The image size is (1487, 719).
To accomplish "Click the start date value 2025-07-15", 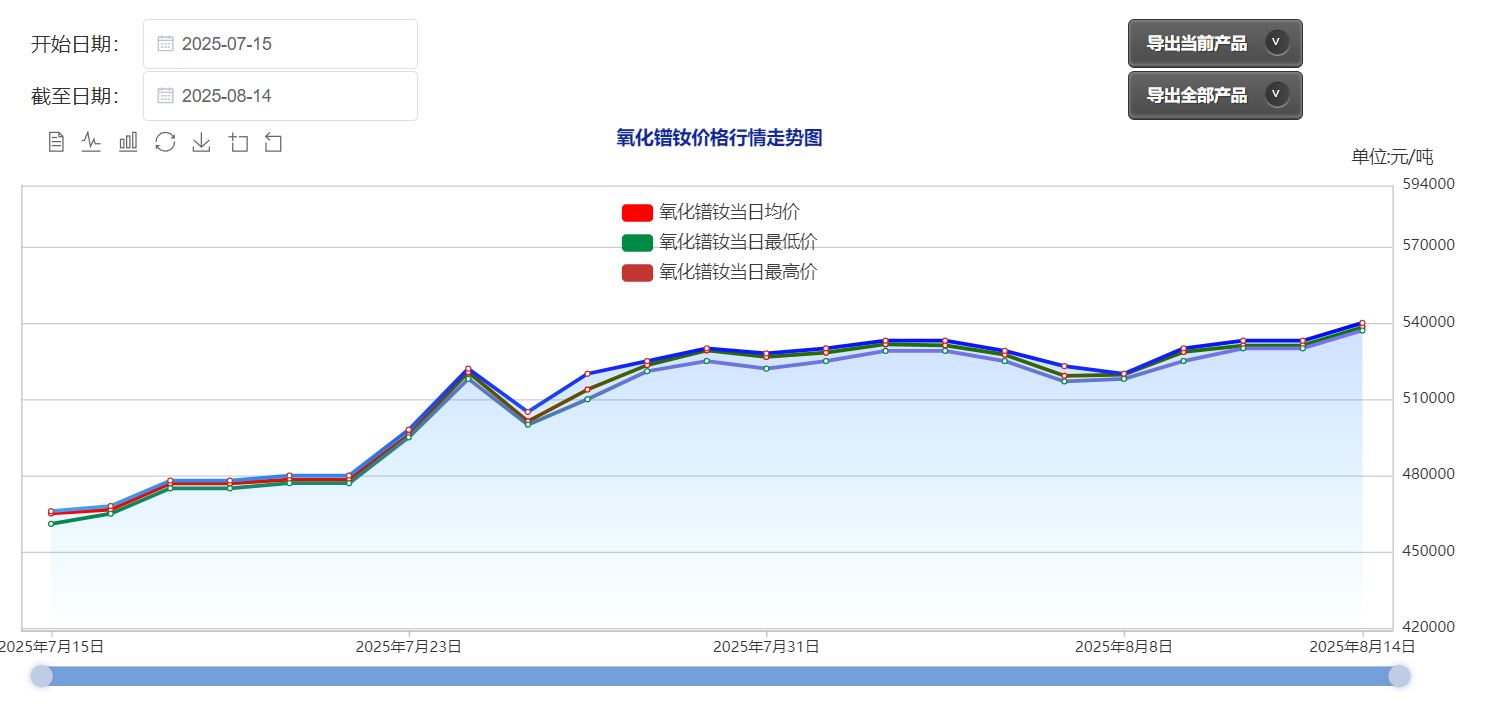I will [x=227, y=44].
